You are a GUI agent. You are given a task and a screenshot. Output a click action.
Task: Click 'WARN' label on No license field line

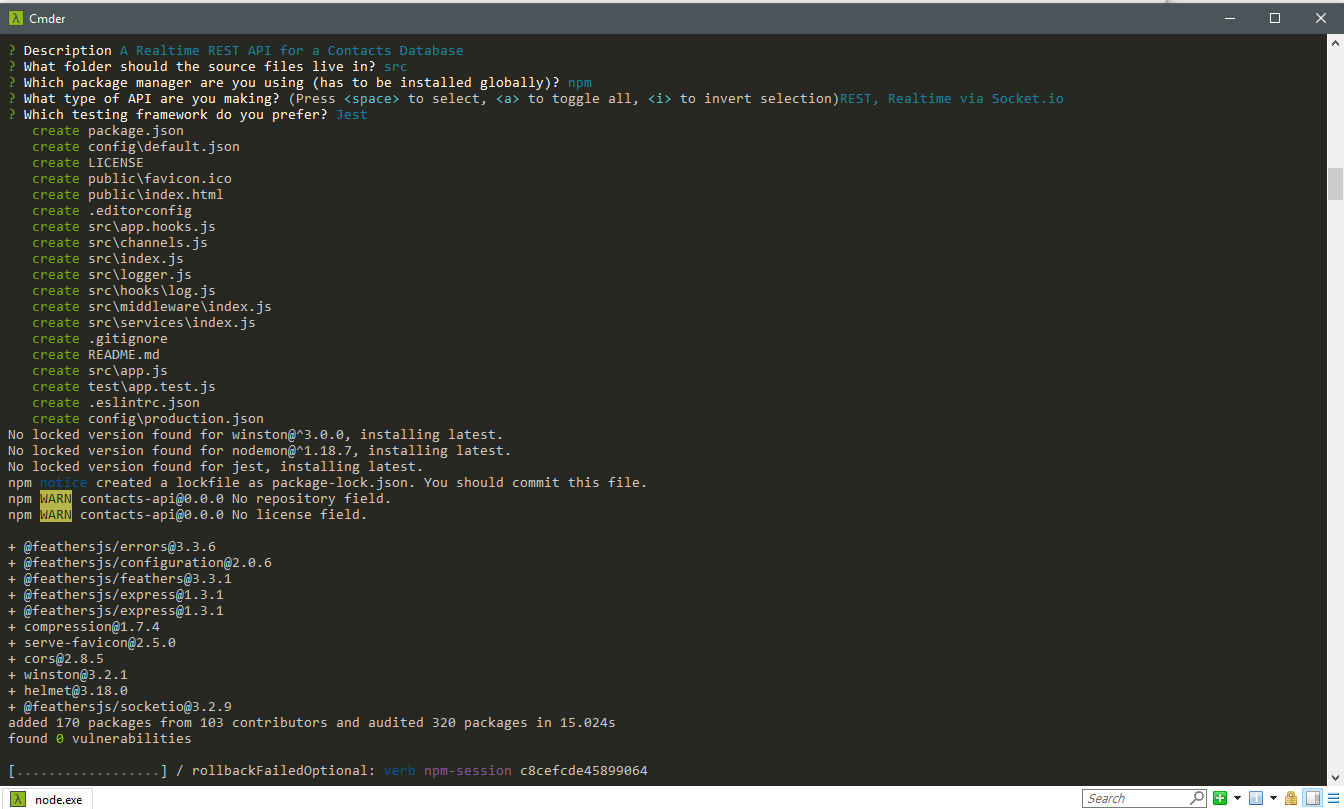pos(56,515)
